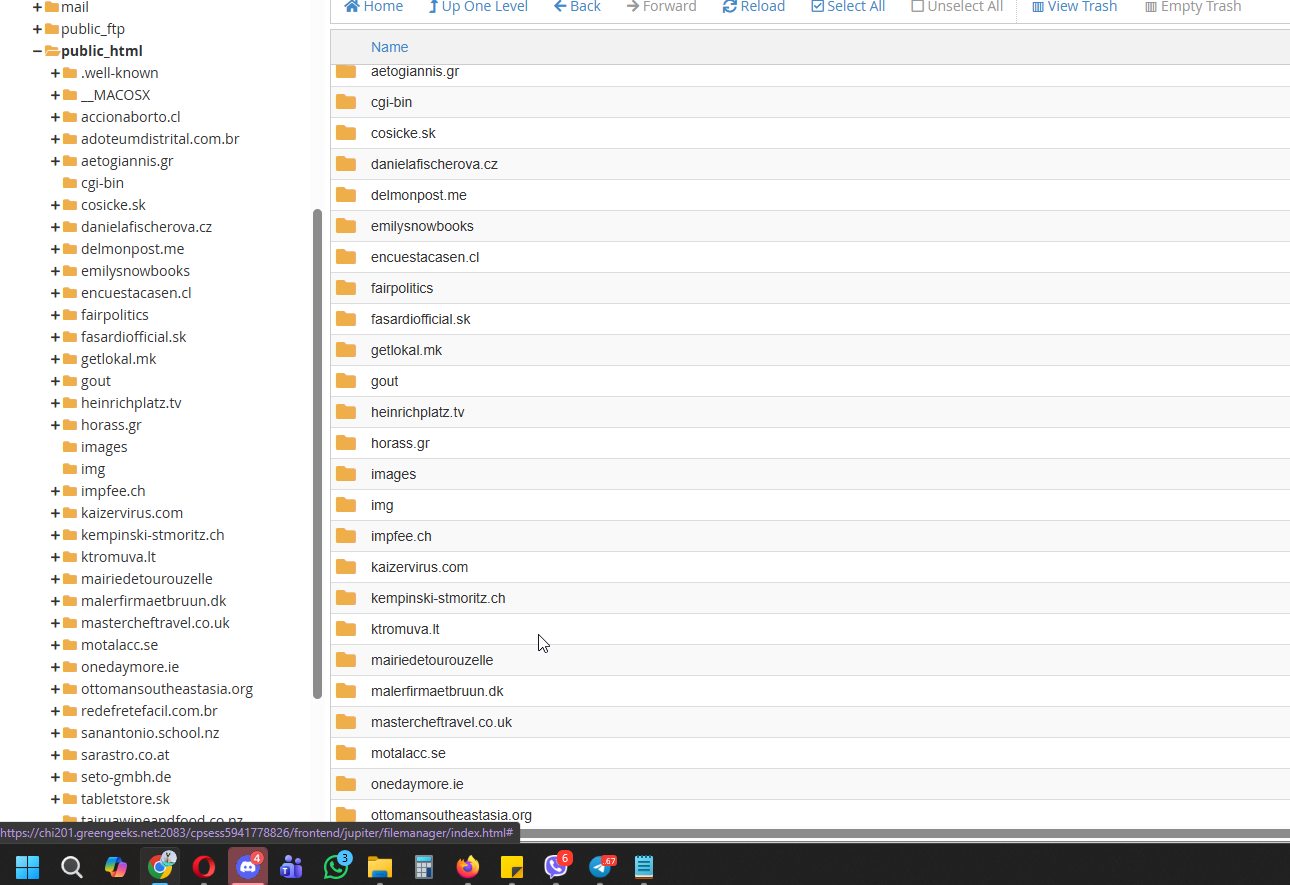This screenshot has height=885, width=1290.
Task: Expand accionaborto.cl in the folder tree
Action: (x=56, y=117)
